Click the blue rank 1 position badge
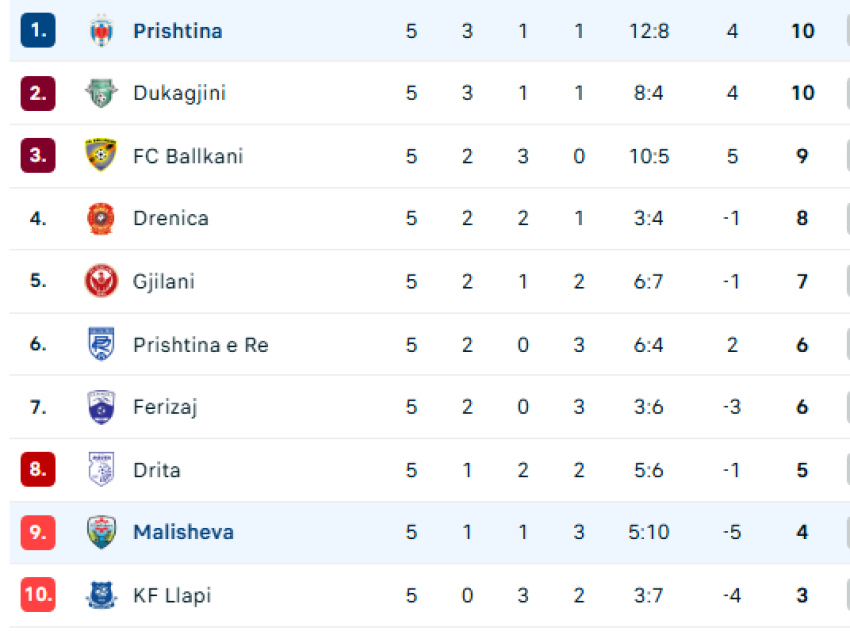 click(38, 30)
